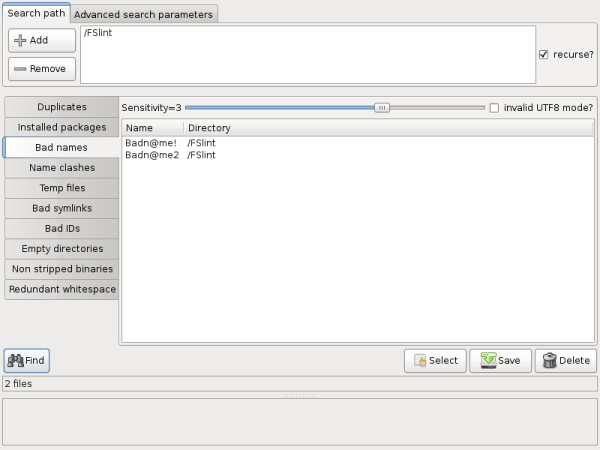
Task: Select the Badn@me! file row
Action: pos(152,143)
